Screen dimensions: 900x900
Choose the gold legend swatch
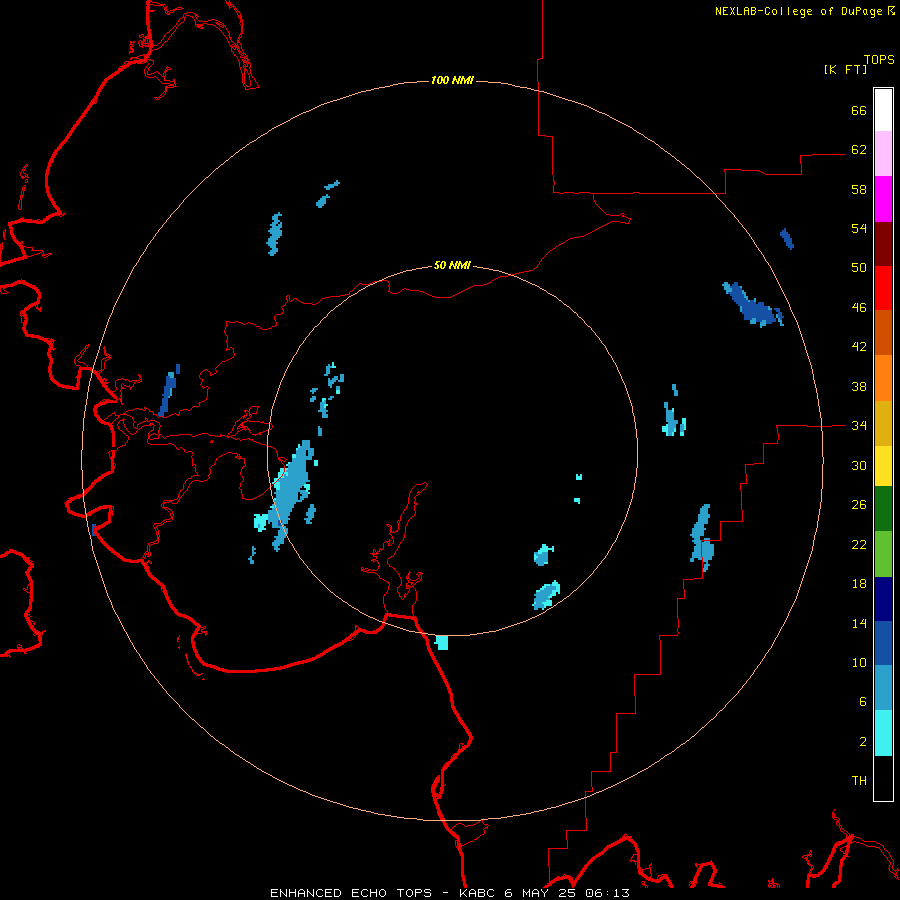(x=883, y=423)
